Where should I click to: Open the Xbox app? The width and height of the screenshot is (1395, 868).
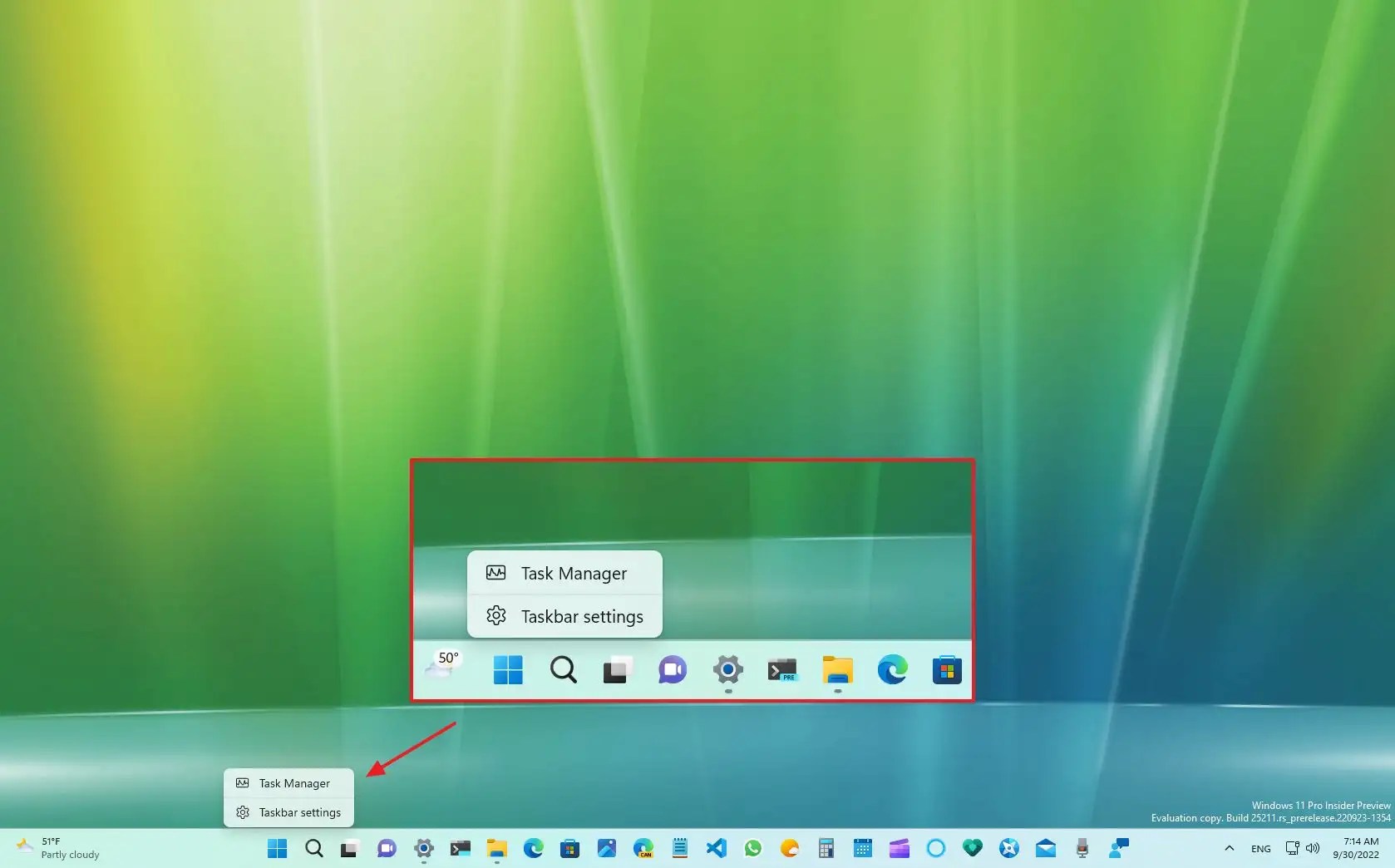(x=1008, y=849)
